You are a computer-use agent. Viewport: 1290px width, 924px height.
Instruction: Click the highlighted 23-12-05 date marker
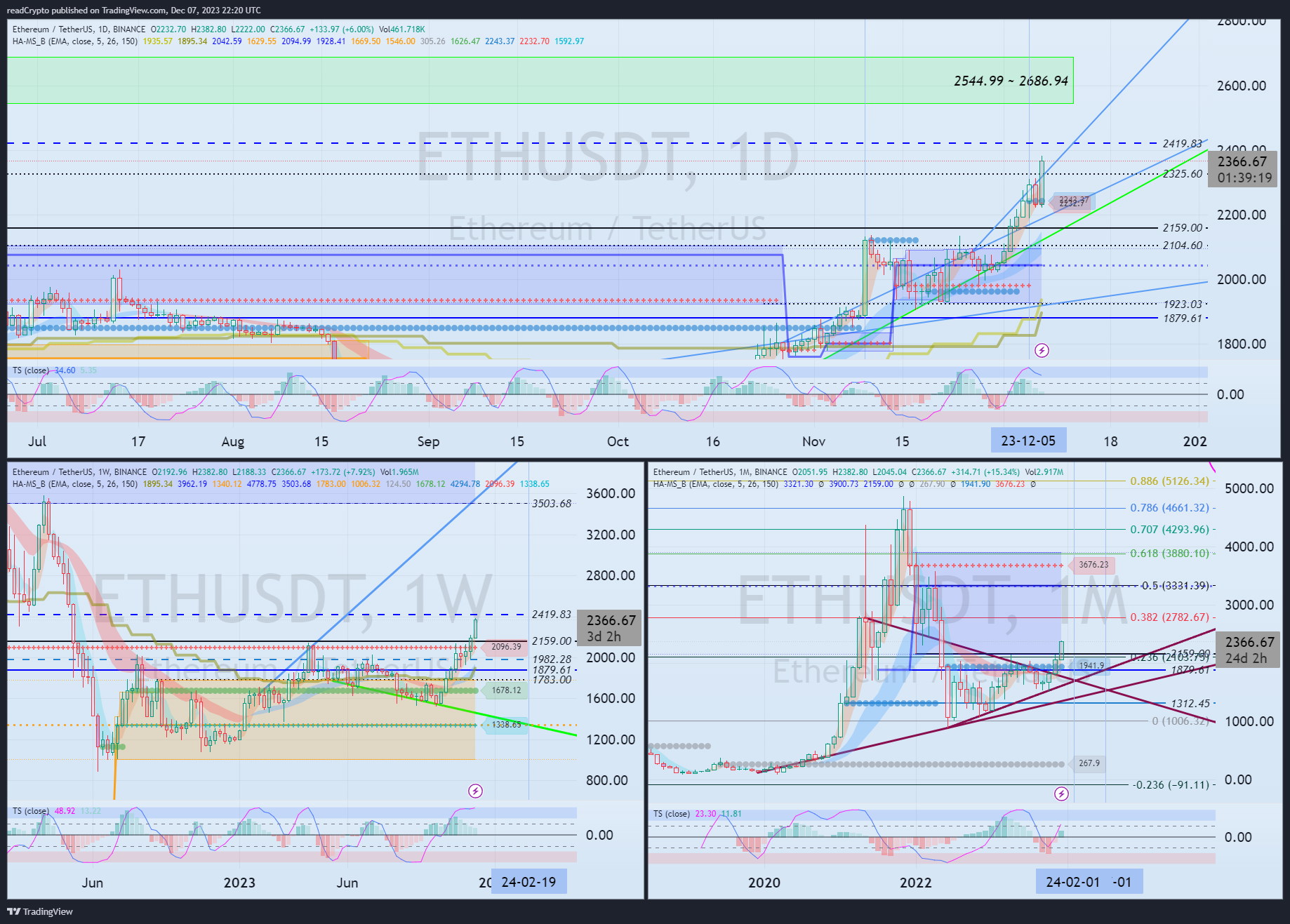(1028, 441)
